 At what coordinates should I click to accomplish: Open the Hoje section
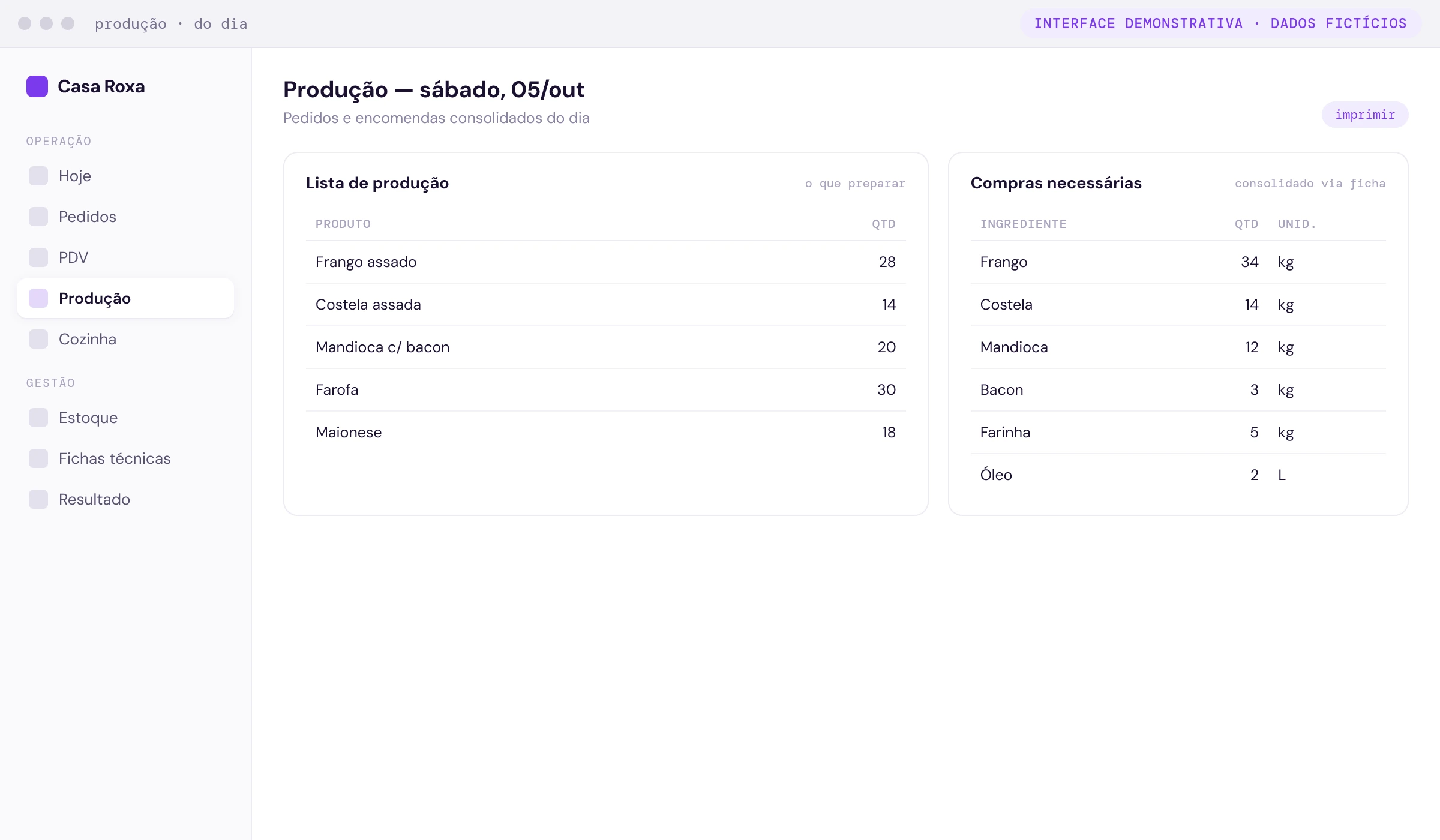[x=125, y=176]
